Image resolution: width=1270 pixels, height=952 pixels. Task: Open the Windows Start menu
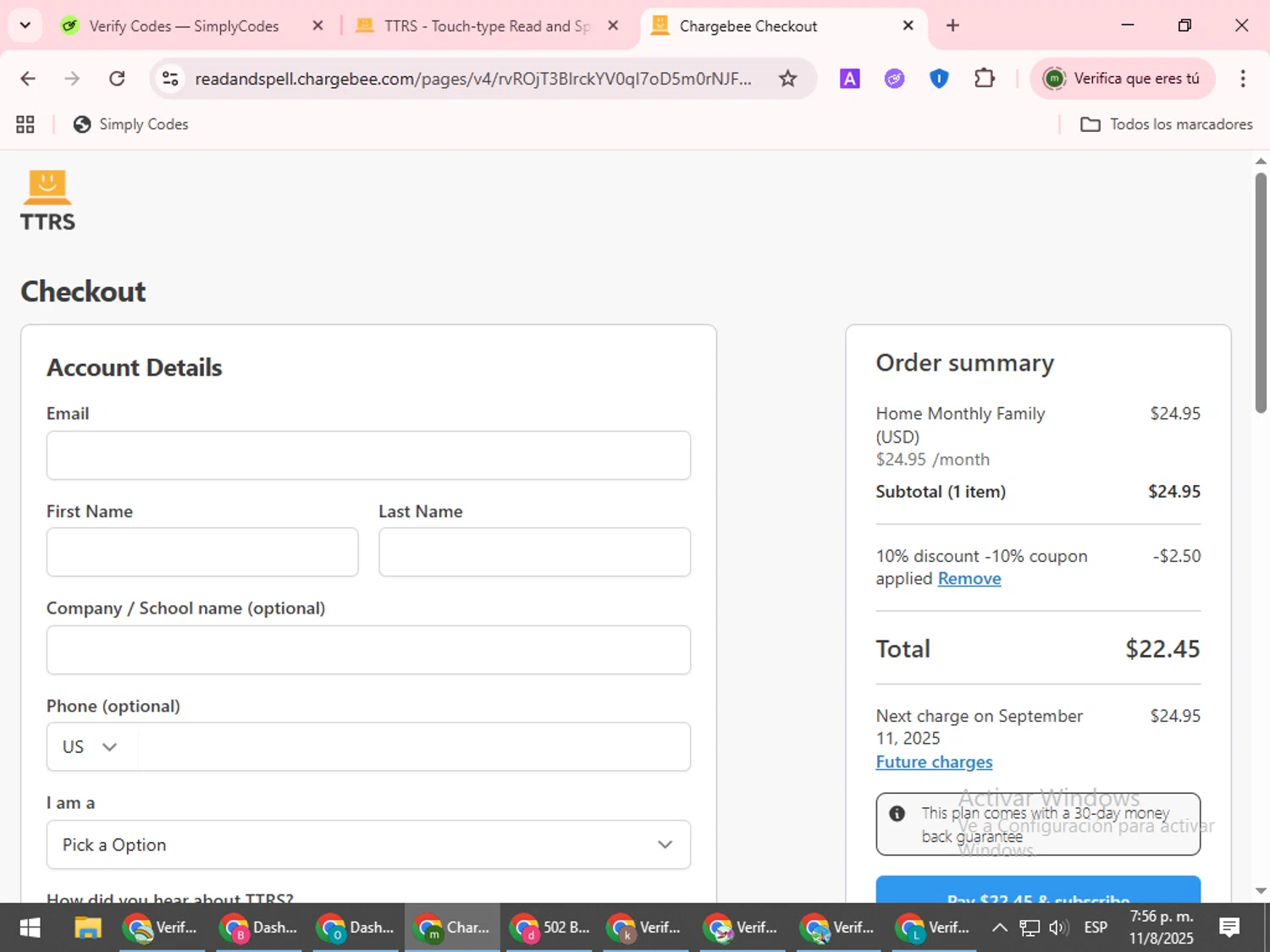coord(30,927)
